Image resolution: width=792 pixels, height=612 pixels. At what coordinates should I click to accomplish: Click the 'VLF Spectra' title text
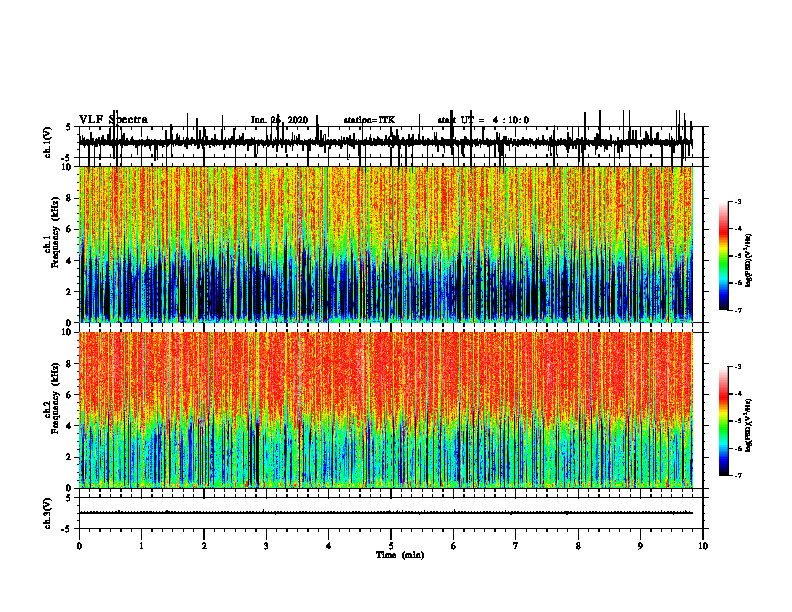(x=113, y=120)
